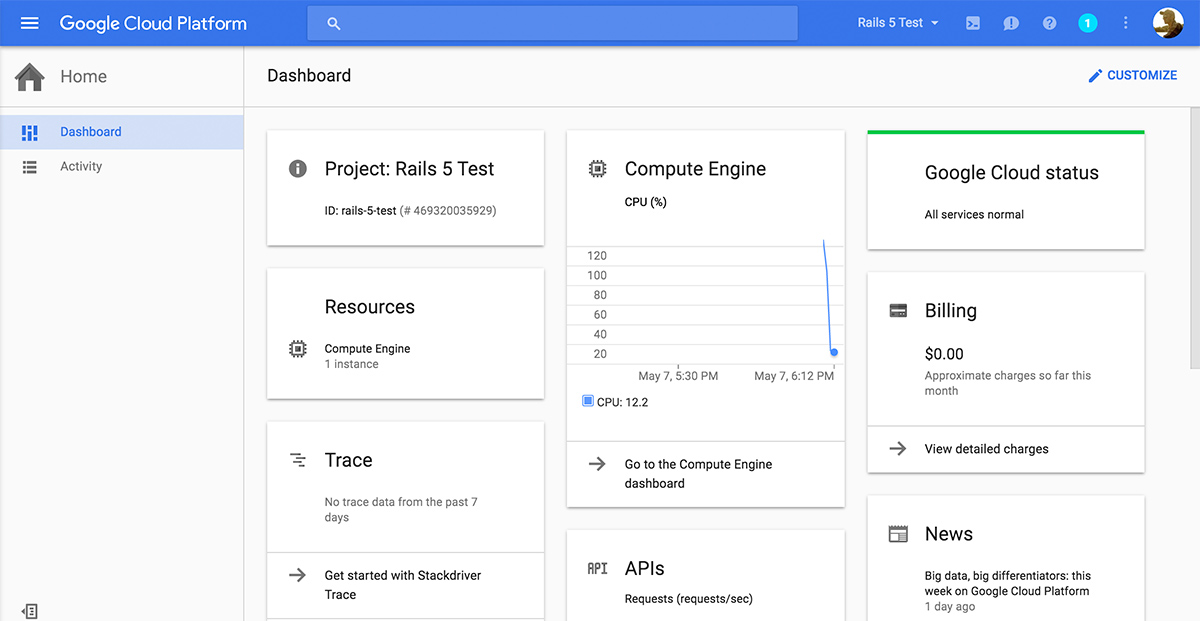Viewport: 1200px width, 621px height.
Task: Click the Billing credit card icon
Action: (898, 311)
